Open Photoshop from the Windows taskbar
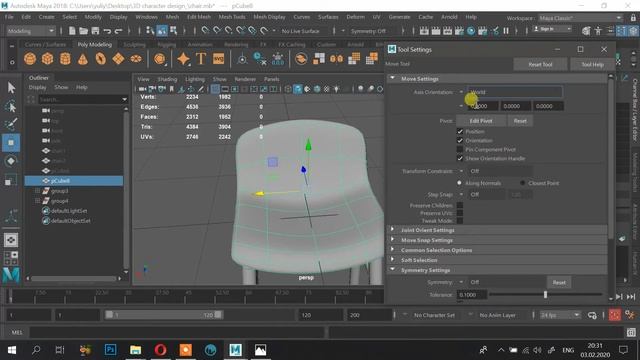The height and width of the screenshot is (360, 640). [110, 350]
